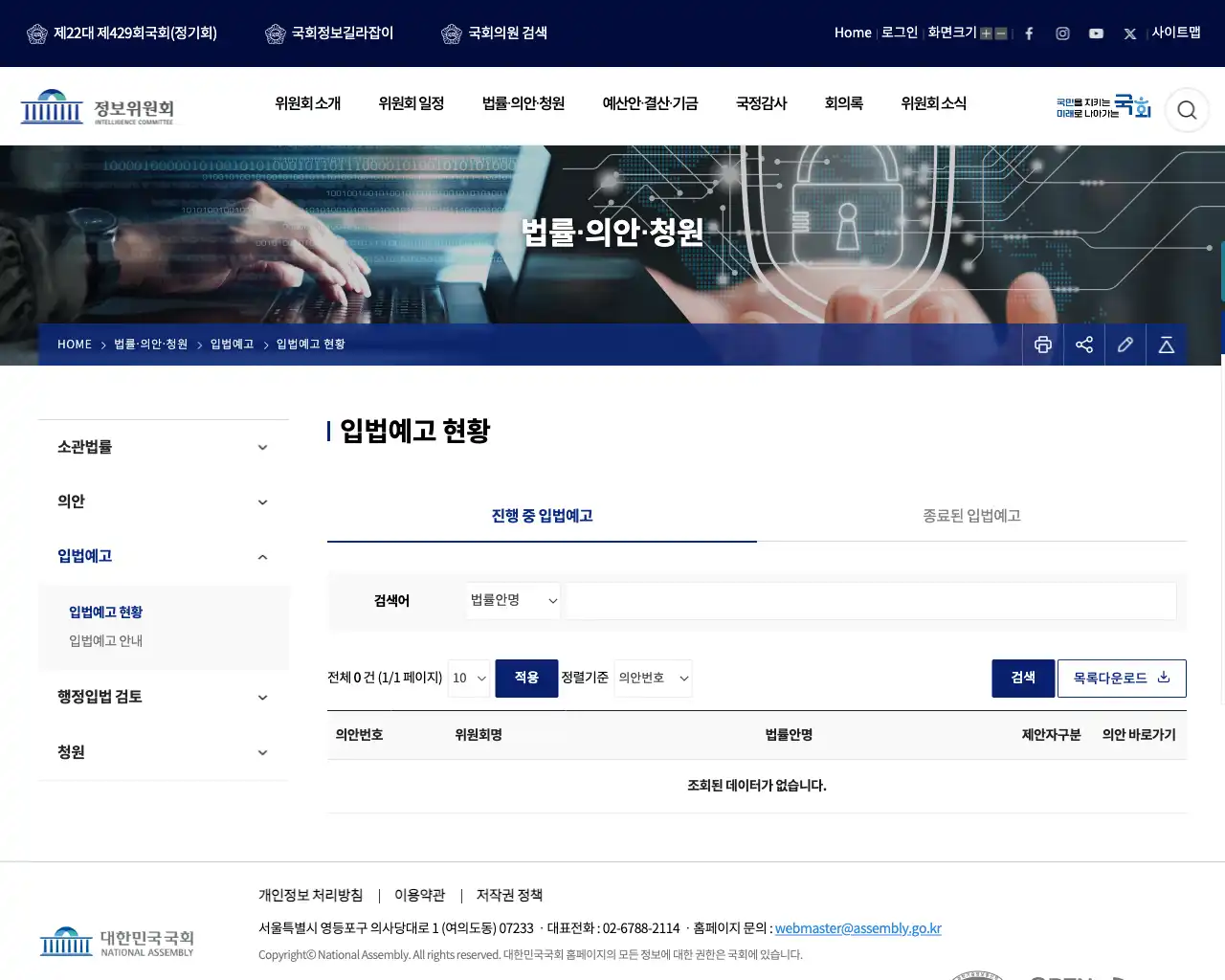Image resolution: width=1225 pixels, height=980 pixels.
Task: Open the X (Twitter) icon link
Action: click(1130, 33)
